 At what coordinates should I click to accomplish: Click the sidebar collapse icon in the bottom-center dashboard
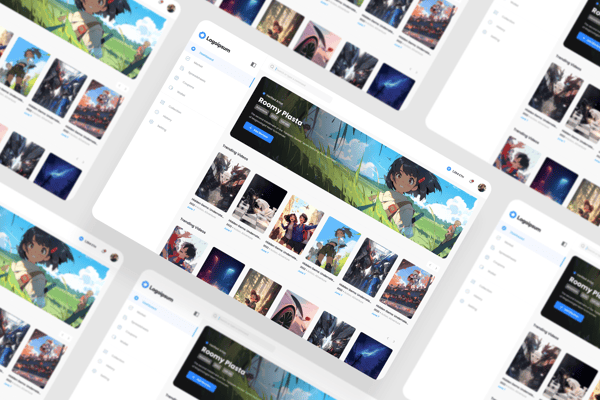pyautogui.click(x=196, y=314)
